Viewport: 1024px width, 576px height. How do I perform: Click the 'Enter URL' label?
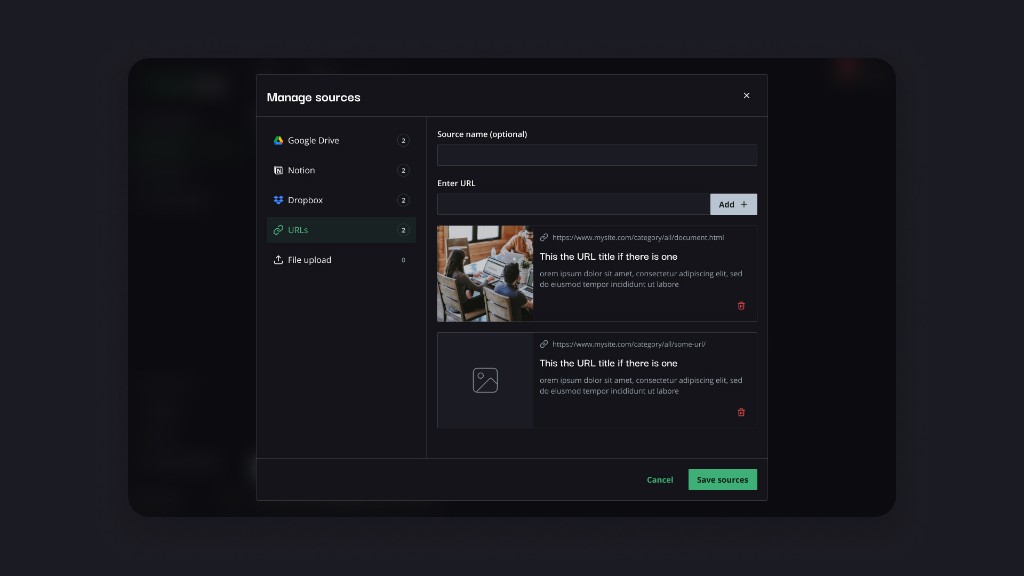pos(456,183)
